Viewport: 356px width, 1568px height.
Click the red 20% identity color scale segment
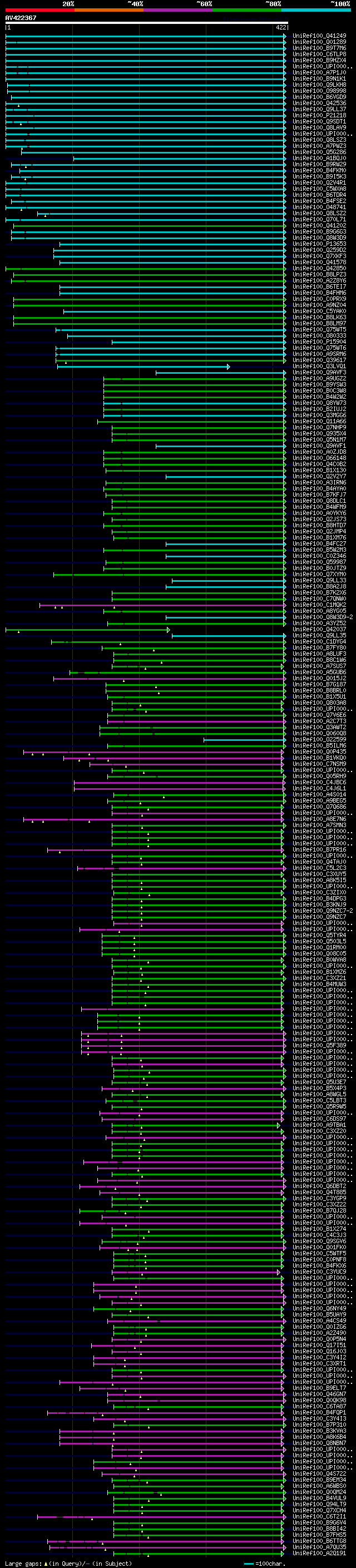point(39,10)
